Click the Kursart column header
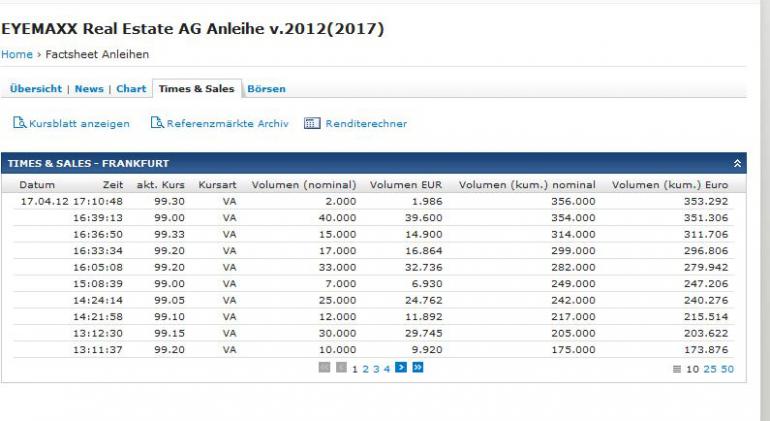 [x=217, y=185]
